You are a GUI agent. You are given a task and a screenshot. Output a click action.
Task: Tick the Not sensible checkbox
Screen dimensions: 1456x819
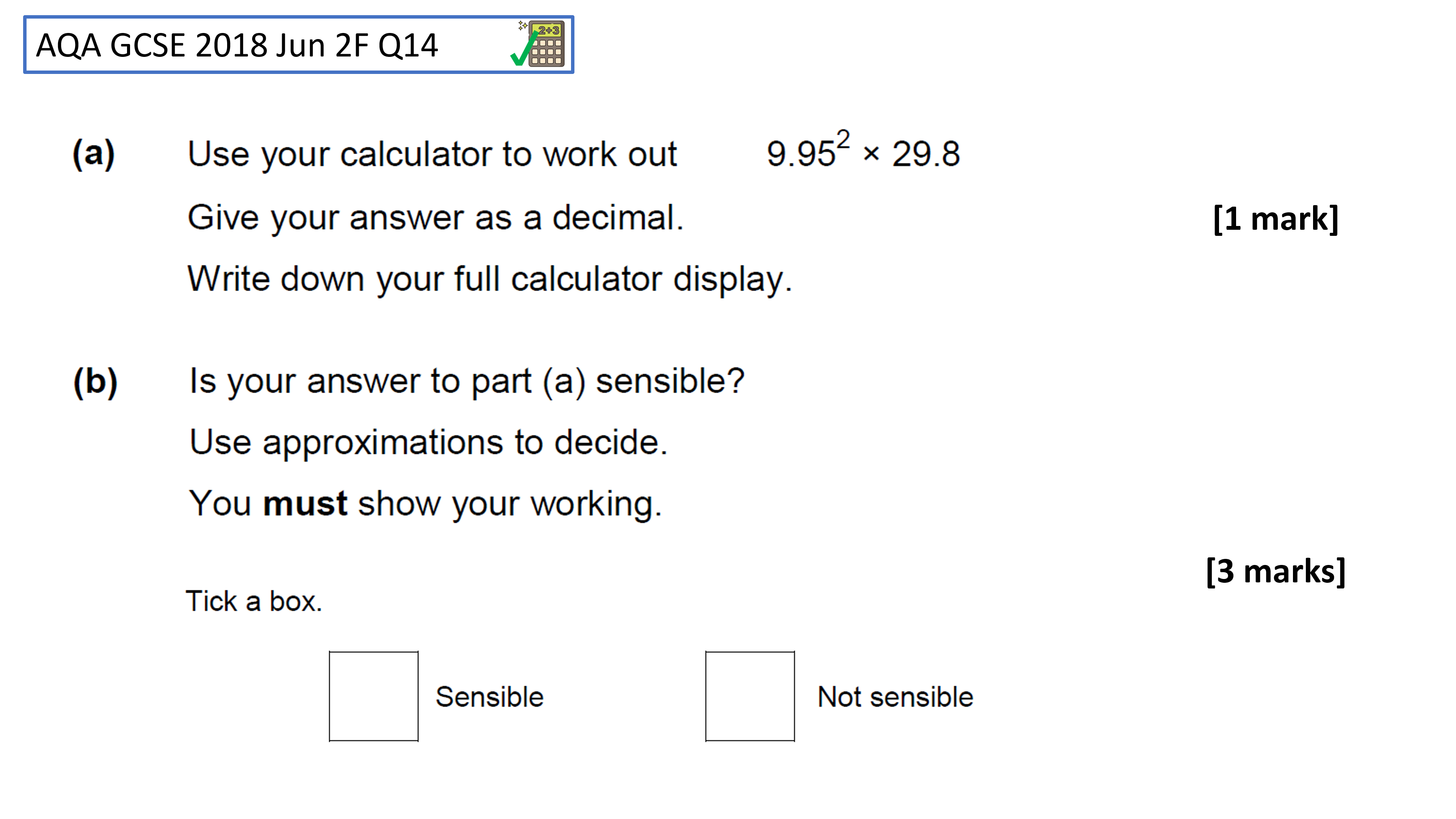coord(750,696)
